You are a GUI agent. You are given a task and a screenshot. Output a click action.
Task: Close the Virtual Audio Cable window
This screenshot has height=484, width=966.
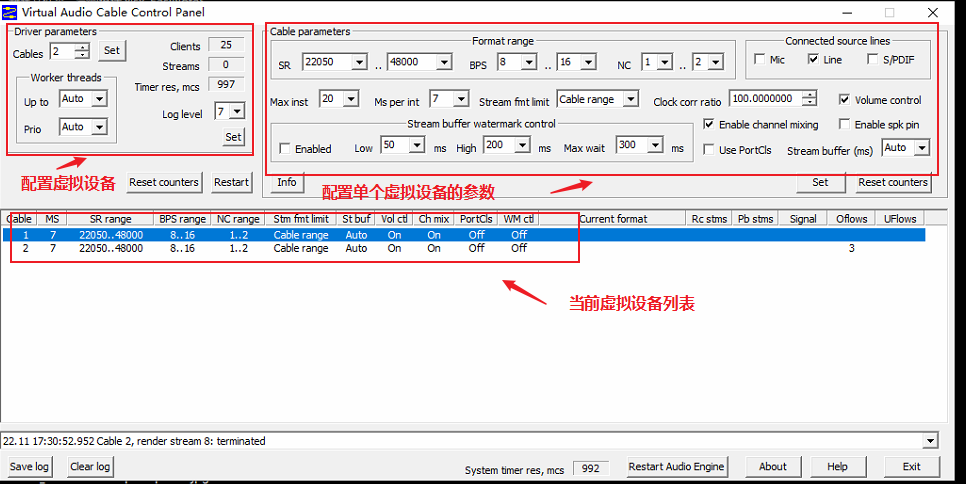(x=933, y=12)
